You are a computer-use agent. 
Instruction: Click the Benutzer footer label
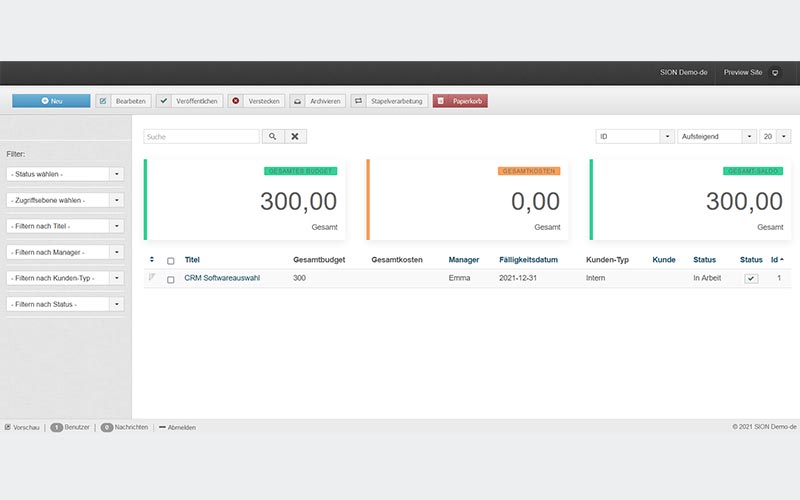click(77, 427)
